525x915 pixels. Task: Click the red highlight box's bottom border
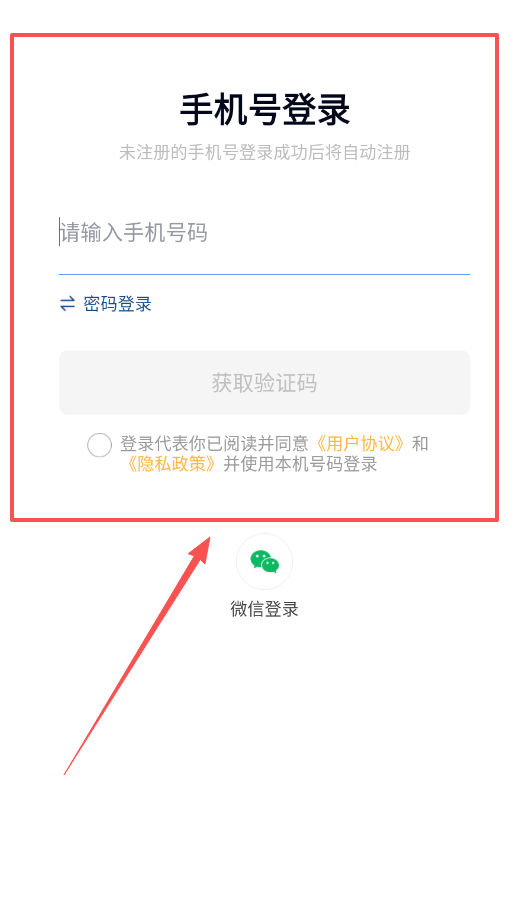(254, 519)
